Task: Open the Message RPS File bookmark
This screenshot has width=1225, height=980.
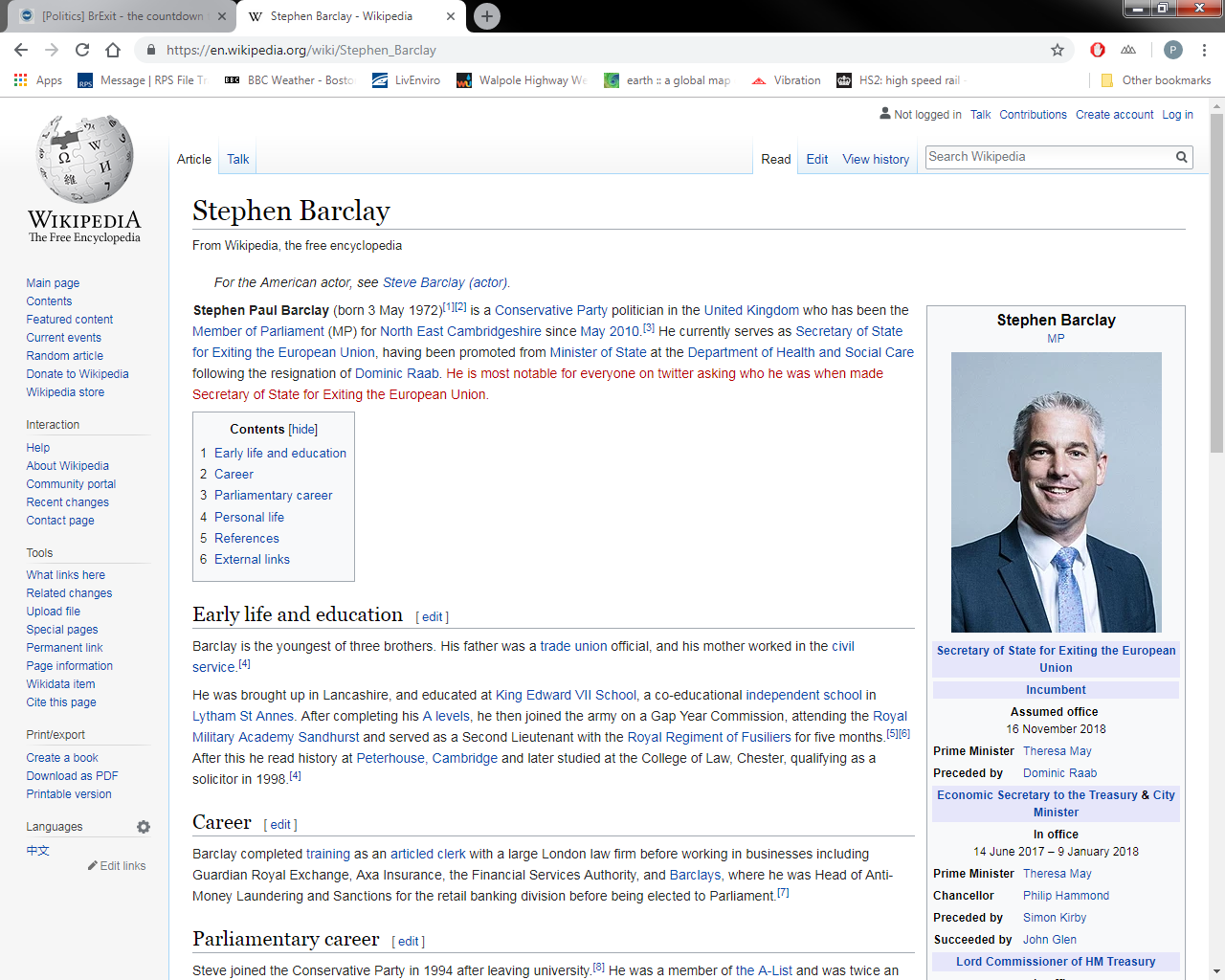Action: pyautogui.click(x=142, y=80)
